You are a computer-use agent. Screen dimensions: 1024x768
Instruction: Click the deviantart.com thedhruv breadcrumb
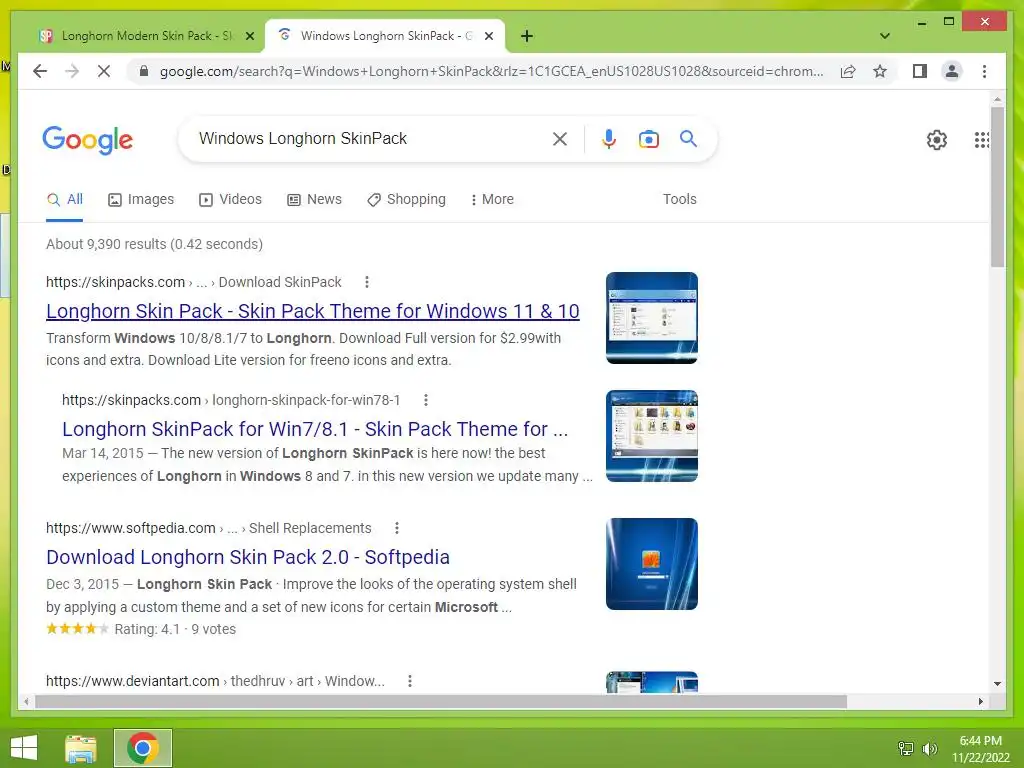click(x=216, y=681)
